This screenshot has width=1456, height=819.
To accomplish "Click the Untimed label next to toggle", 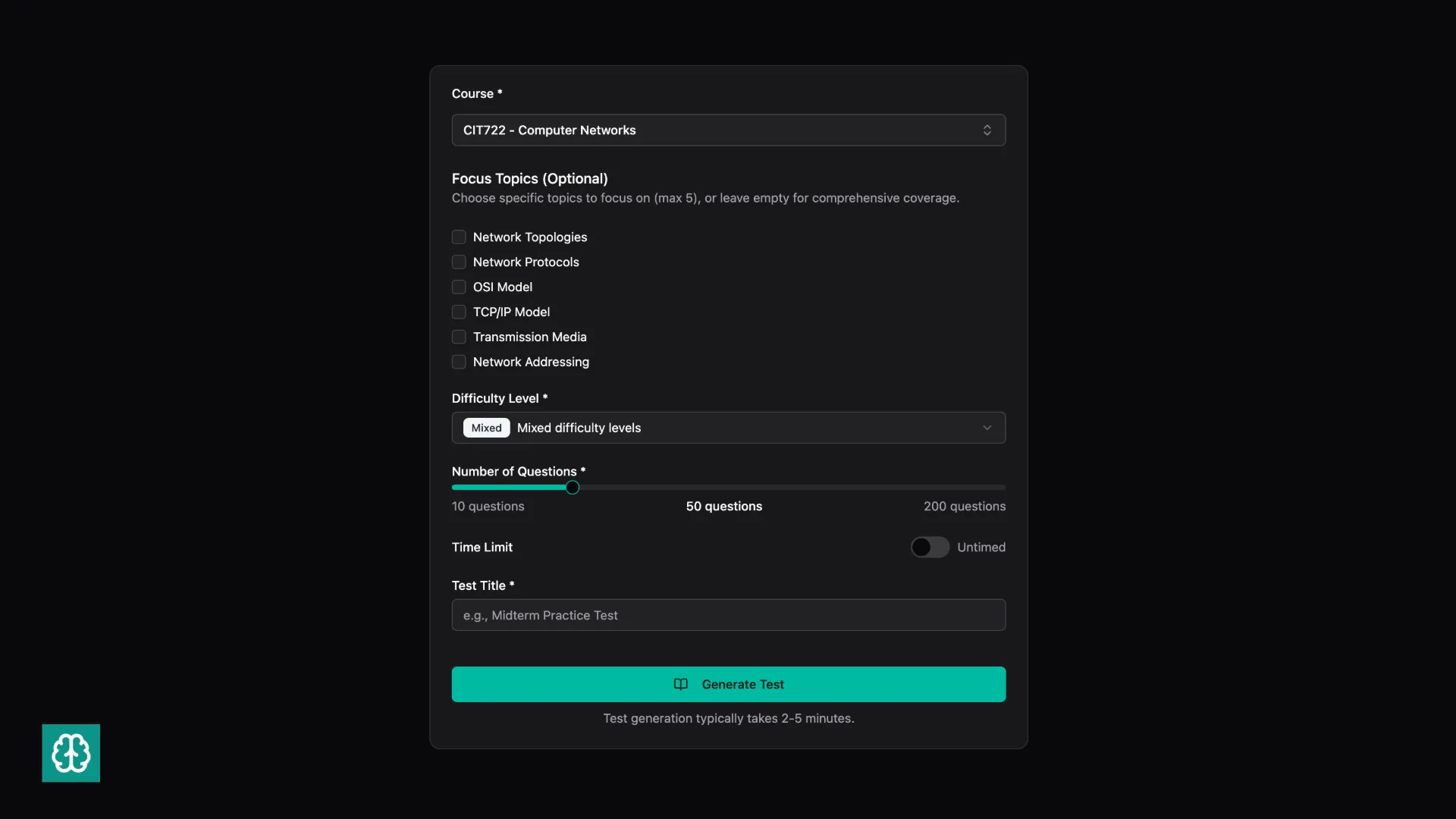I will tap(981, 548).
